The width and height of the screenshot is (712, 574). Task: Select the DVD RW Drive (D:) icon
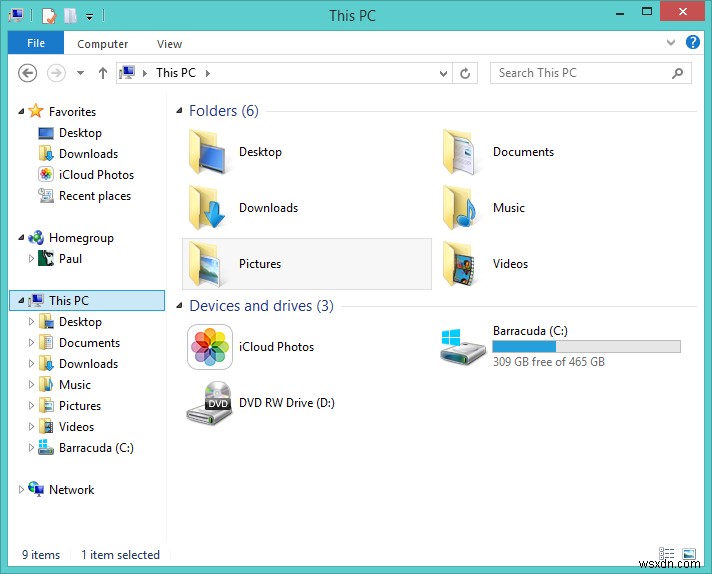point(209,403)
